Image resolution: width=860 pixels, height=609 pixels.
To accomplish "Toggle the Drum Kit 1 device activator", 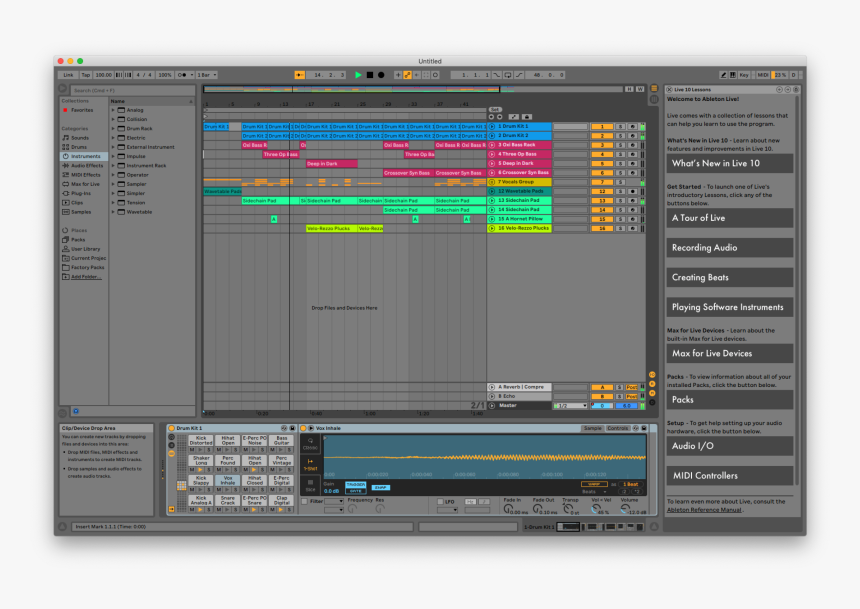I will tap(171, 428).
